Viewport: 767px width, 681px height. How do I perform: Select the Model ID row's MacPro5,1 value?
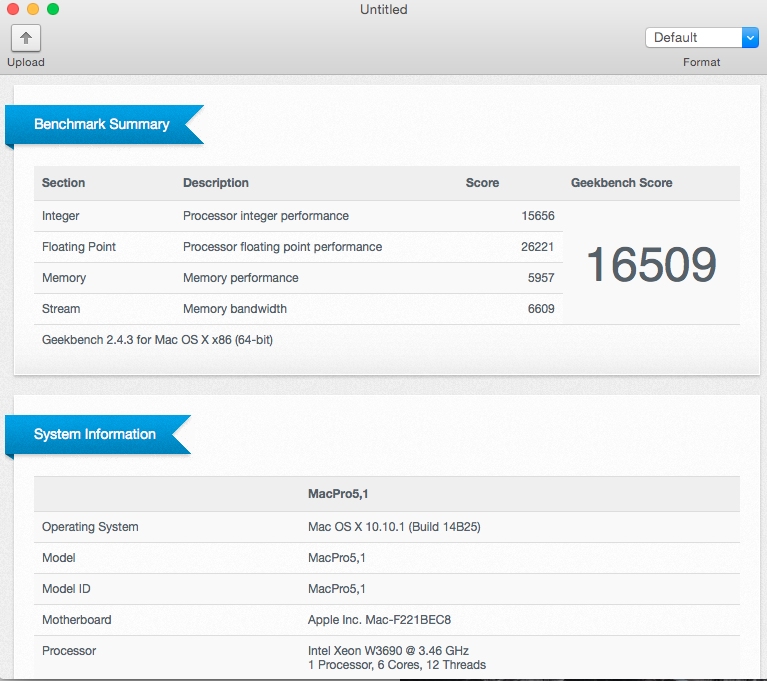point(337,589)
